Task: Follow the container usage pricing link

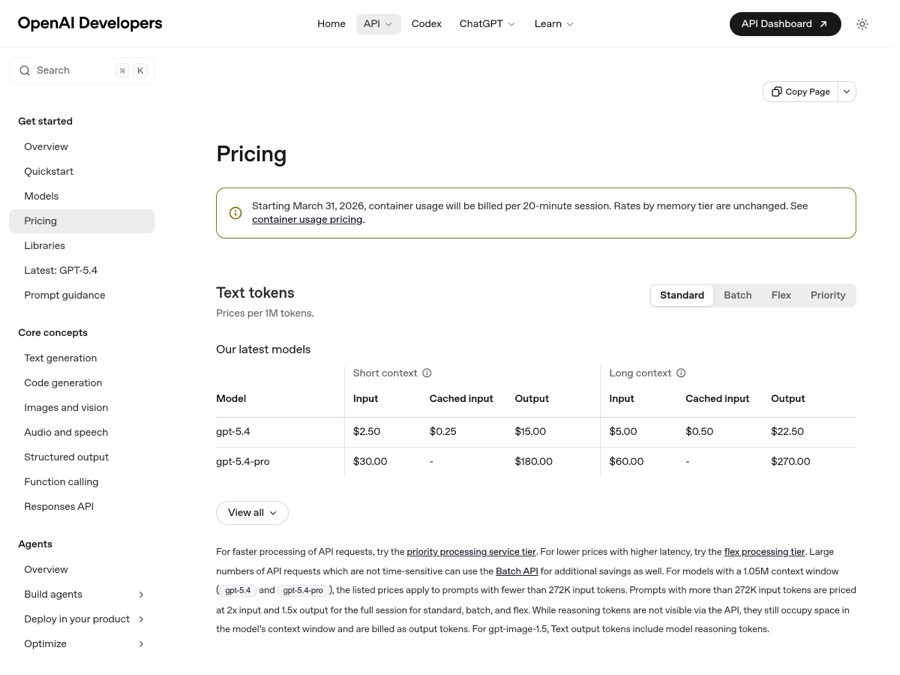Action: (x=307, y=219)
